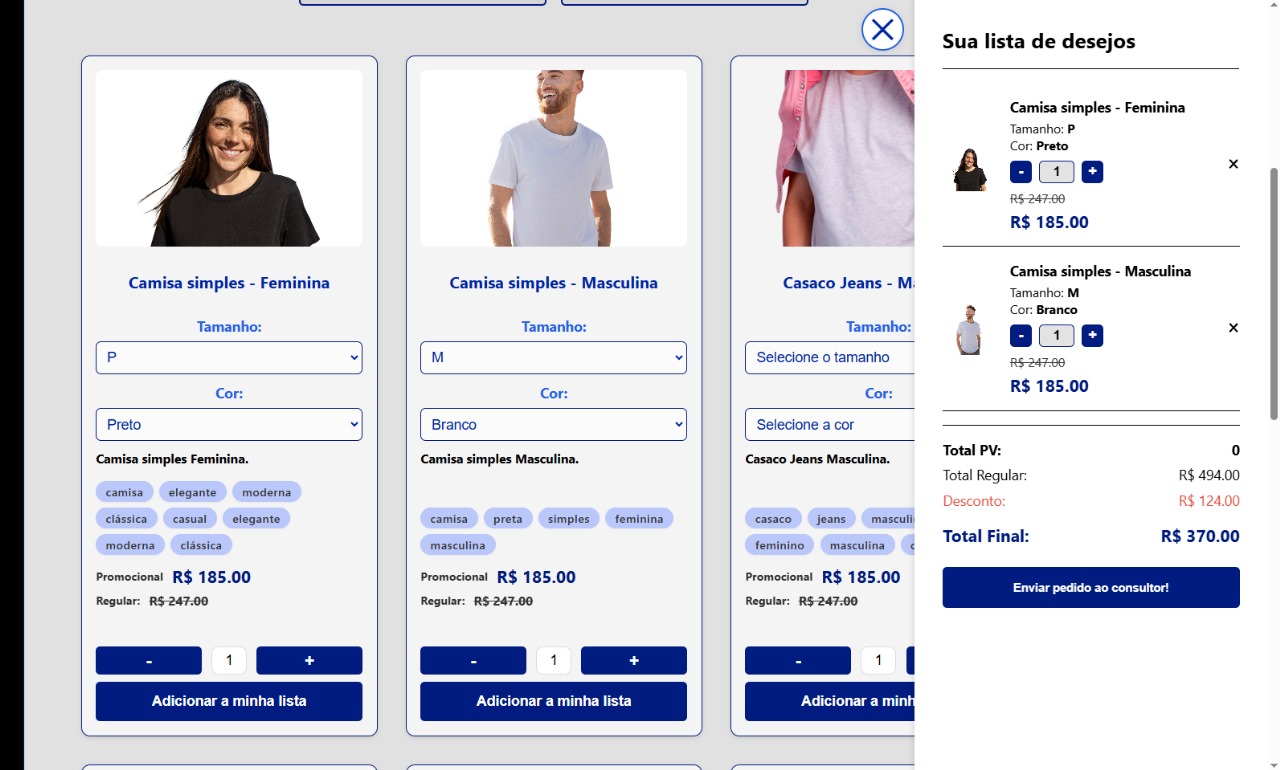
Task: Click plus button on Feminina product card
Action: [309, 661]
